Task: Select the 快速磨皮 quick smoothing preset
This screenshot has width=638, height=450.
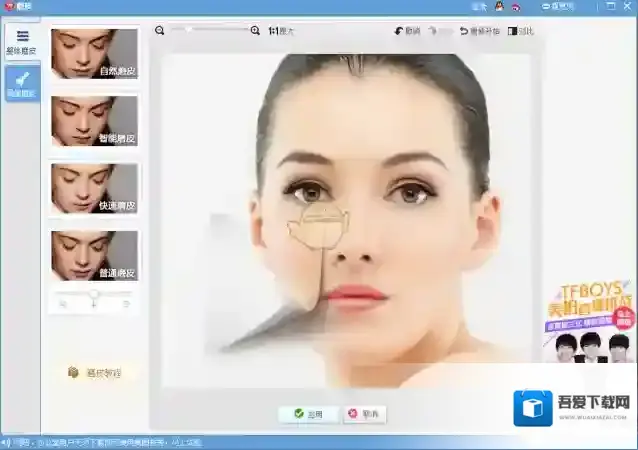Action: pos(94,188)
